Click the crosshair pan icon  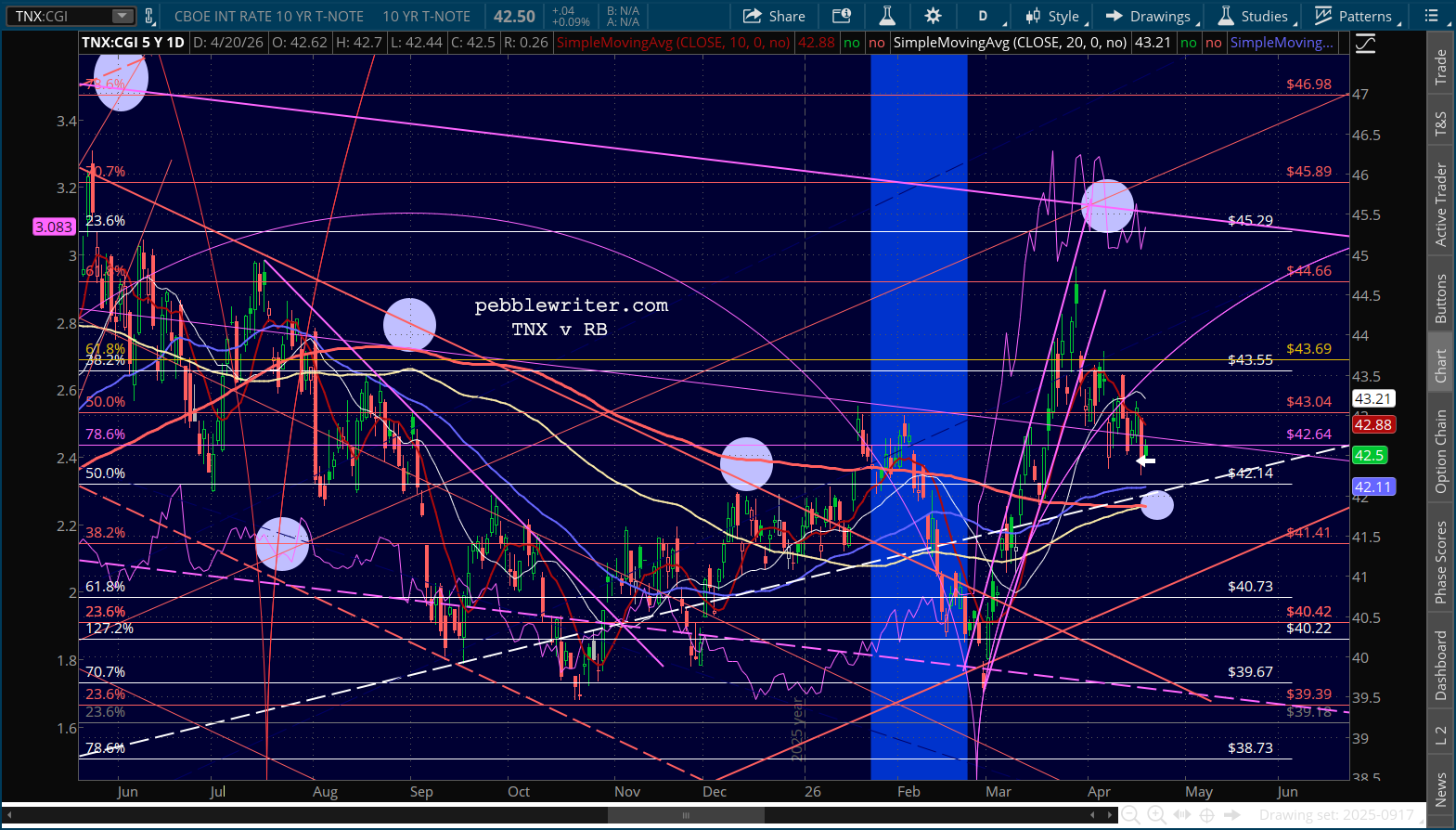(x=1207, y=815)
